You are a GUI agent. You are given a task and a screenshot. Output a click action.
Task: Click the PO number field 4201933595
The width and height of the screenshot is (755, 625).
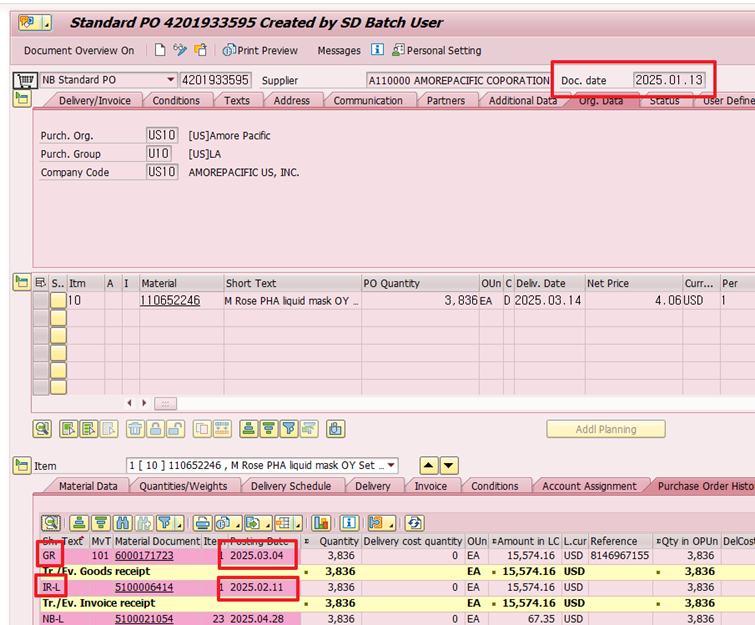pyautogui.click(x=215, y=79)
